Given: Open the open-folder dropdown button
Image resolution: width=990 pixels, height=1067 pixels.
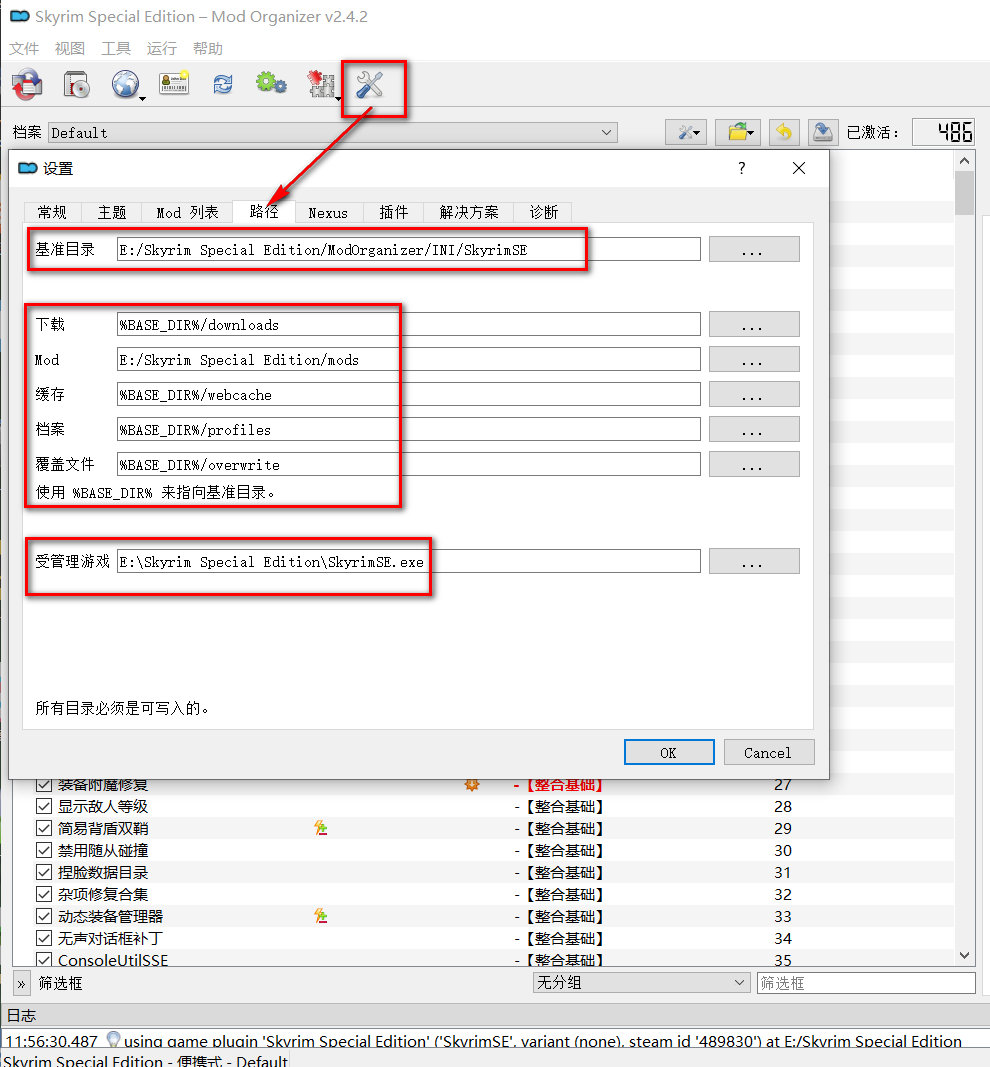Looking at the screenshot, I should (740, 132).
